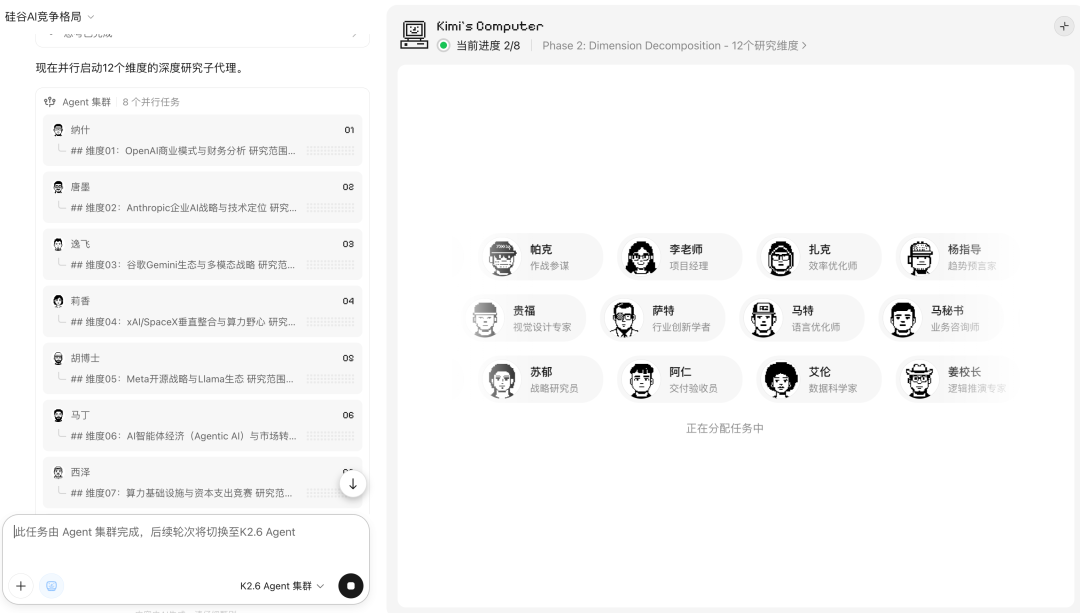The width and height of the screenshot is (1080, 613).
Task: Open 纳什 维度01 OpenAI task item
Action: tap(203, 140)
